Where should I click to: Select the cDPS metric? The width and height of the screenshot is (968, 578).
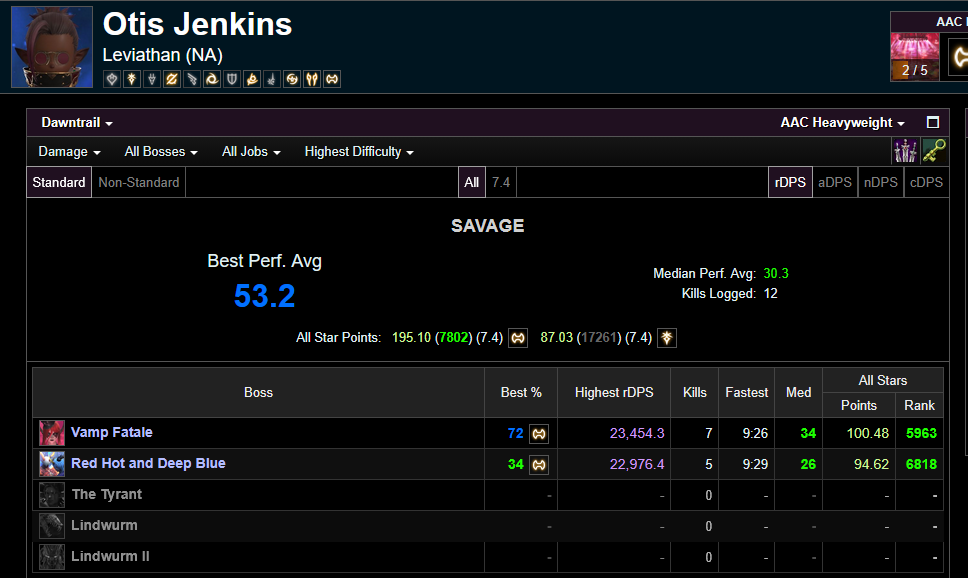[926, 182]
